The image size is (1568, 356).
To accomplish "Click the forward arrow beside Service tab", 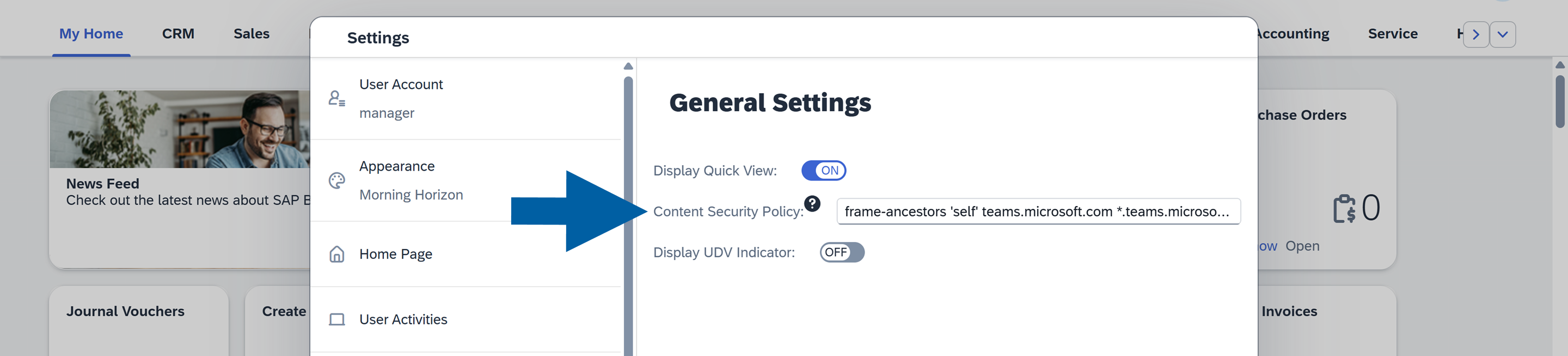I will 1475,35.
